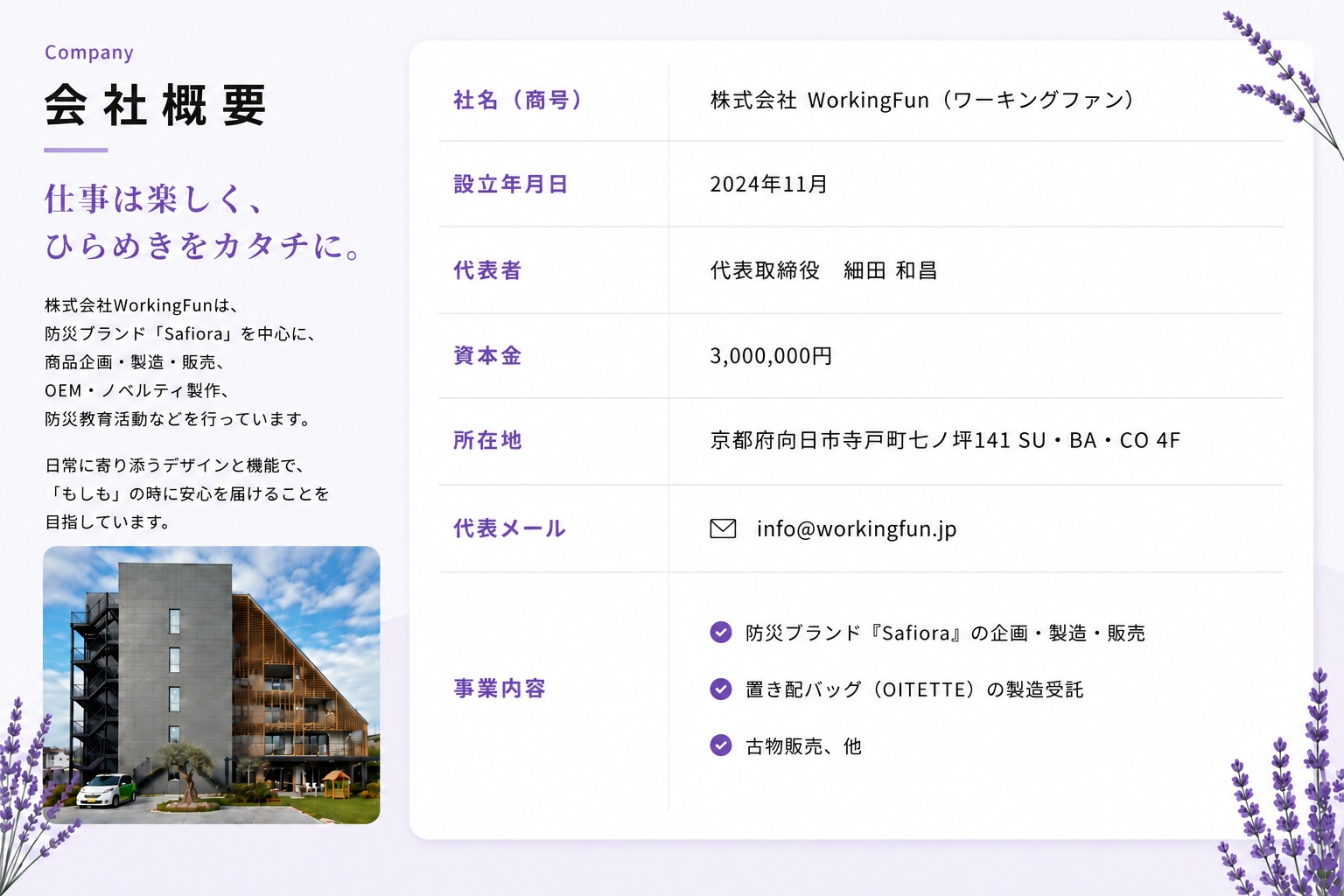Screen dimensions: 1344x896
Task: Click the company building photo
Action: pos(212,685)
